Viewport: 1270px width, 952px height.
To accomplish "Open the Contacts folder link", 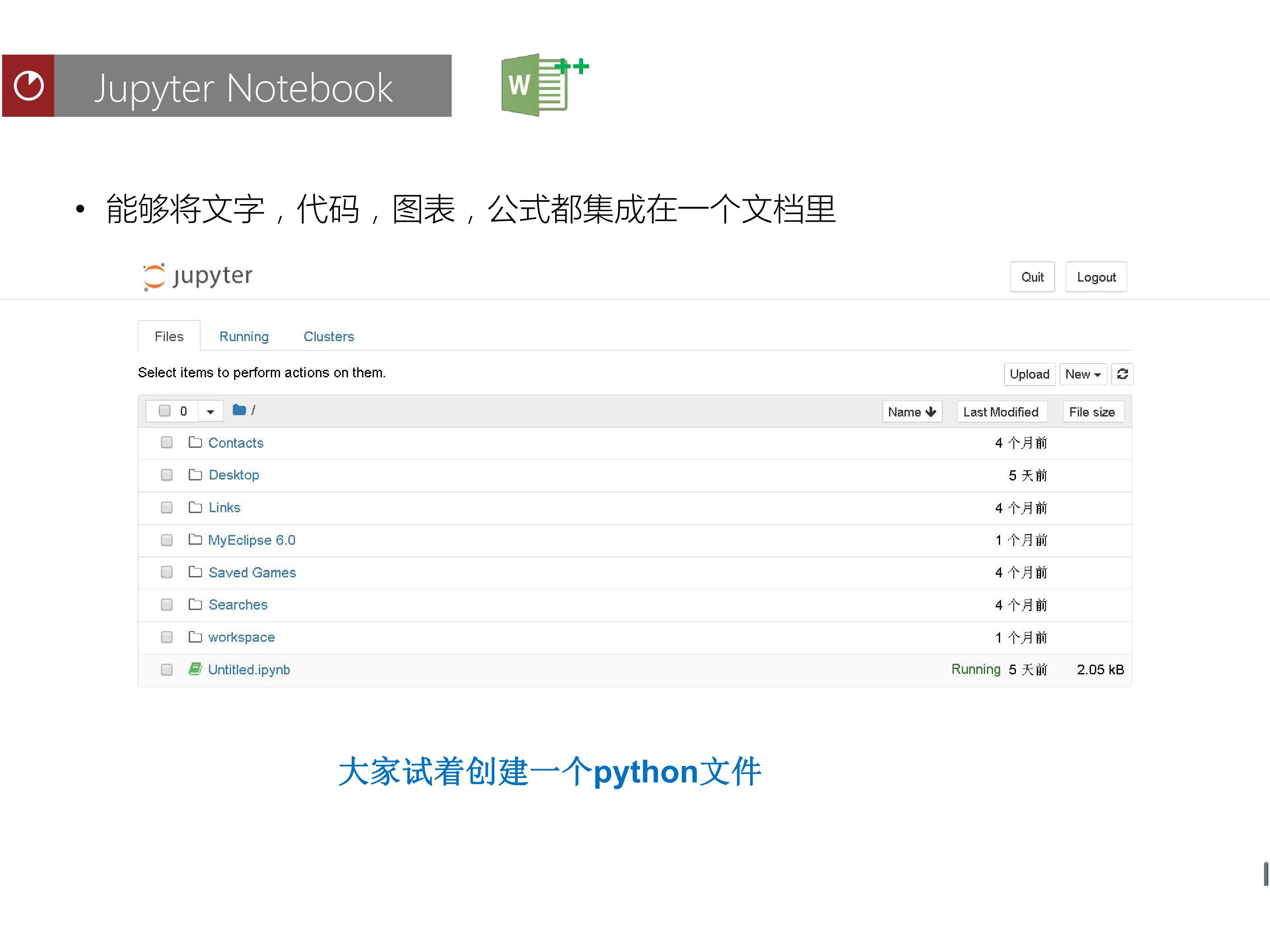I will point(236,443).
